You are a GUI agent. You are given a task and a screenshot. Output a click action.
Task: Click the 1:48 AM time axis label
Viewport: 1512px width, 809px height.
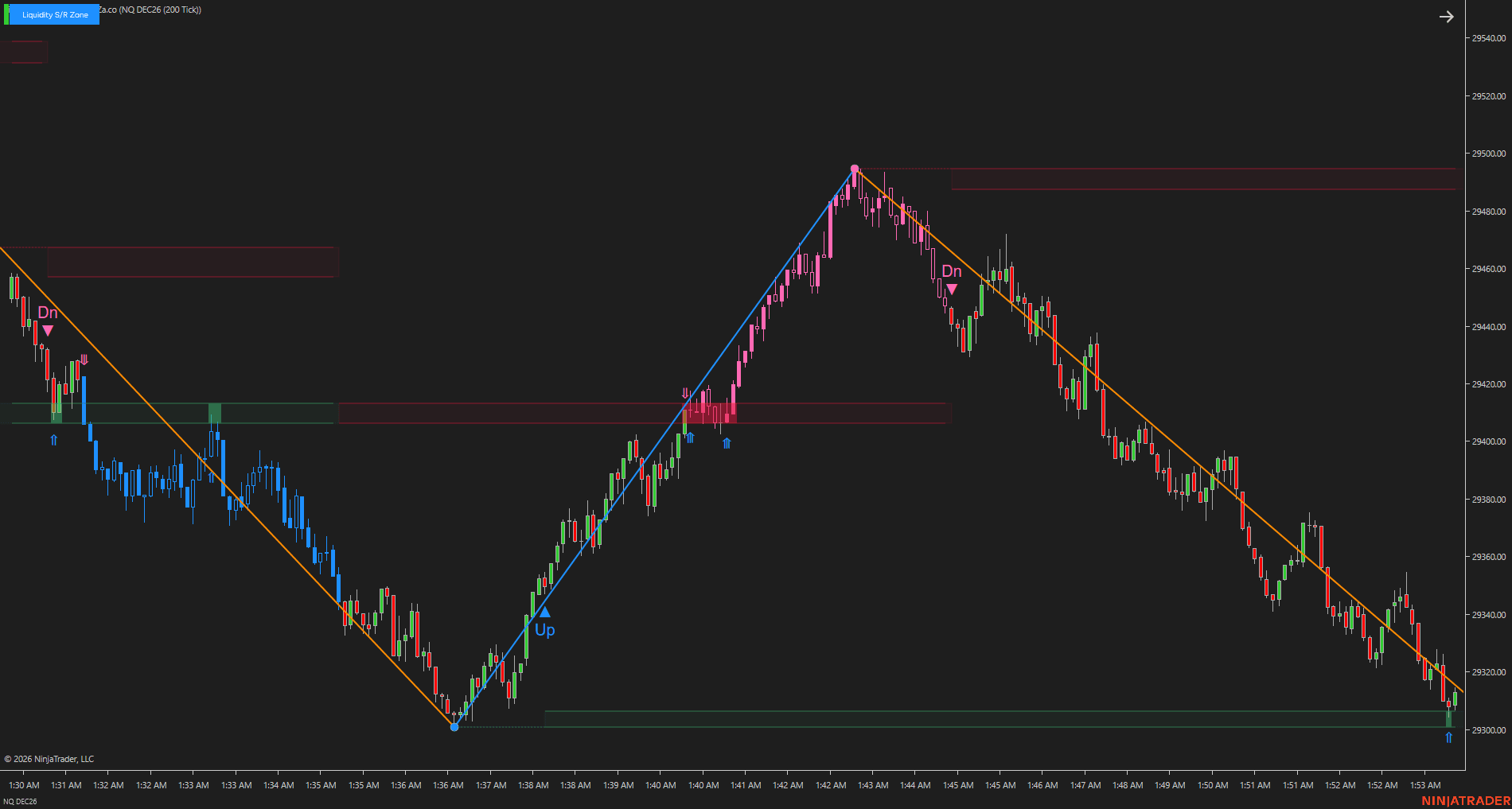click(x=1128, y=785)
